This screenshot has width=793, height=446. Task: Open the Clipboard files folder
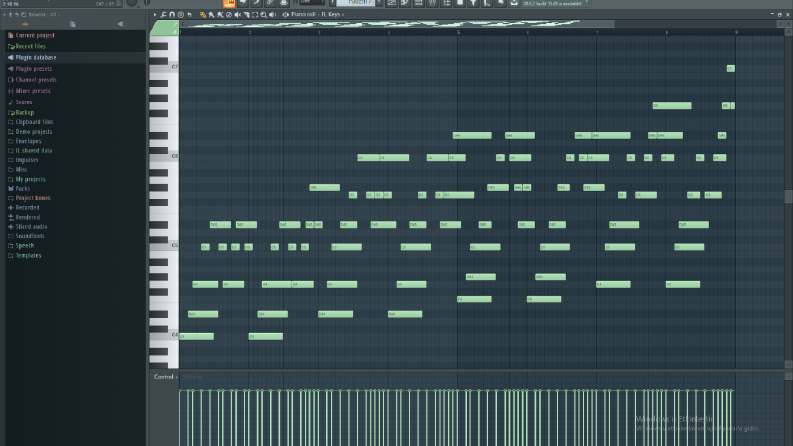(x=34, y=122)
